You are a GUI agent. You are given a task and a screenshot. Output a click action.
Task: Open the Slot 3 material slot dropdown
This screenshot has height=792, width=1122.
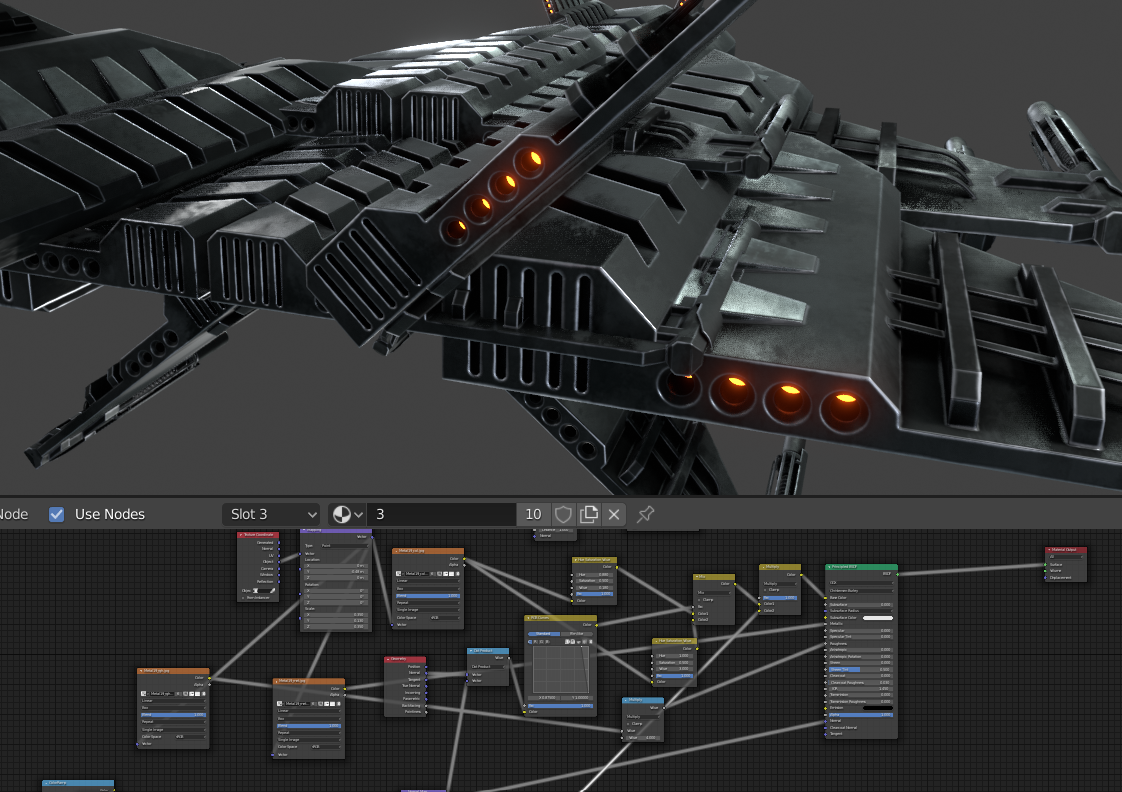pyautogui.click(x=271, y=514)
